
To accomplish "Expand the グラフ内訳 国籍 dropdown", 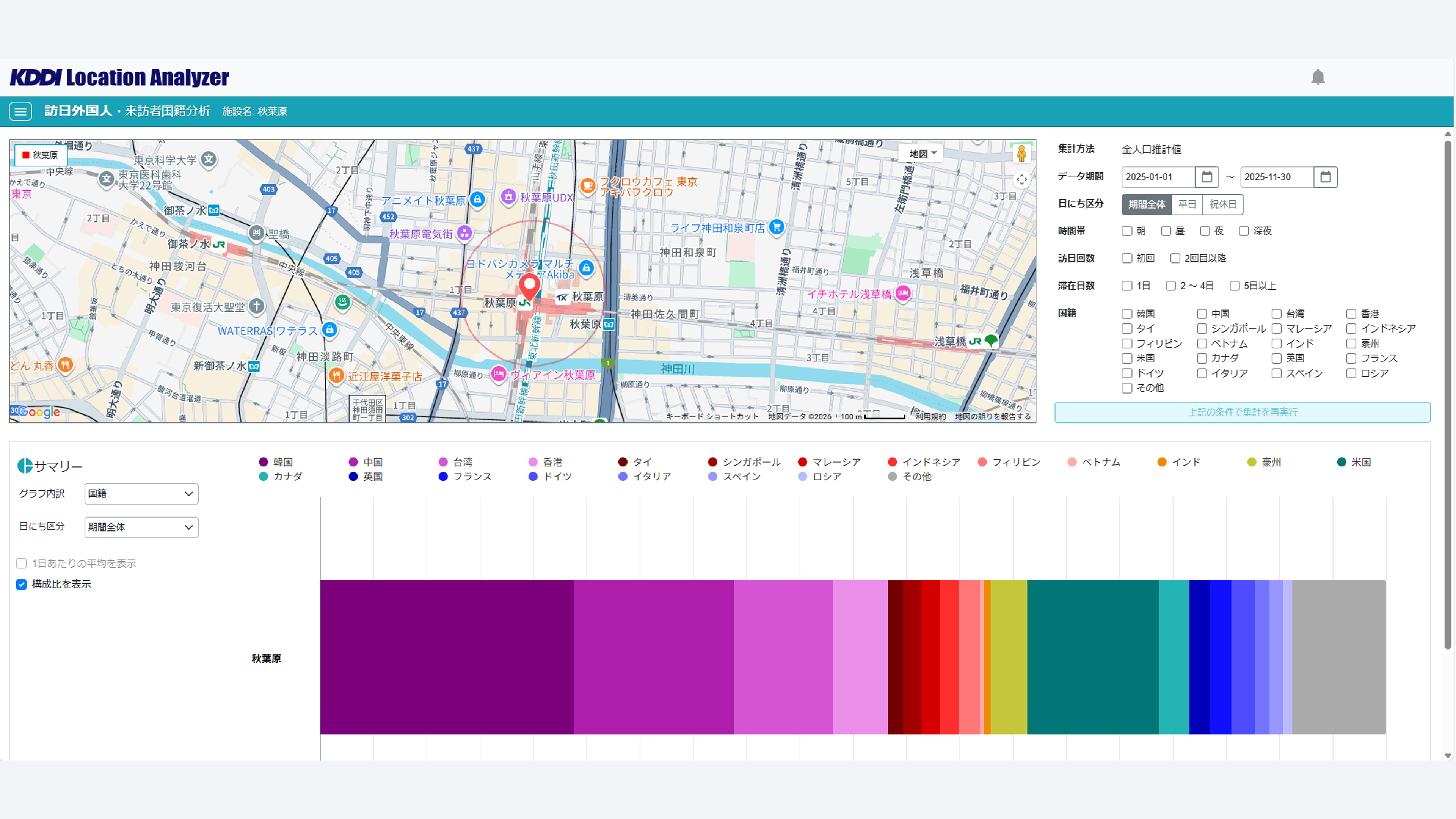I will click(x=141, y=493).
